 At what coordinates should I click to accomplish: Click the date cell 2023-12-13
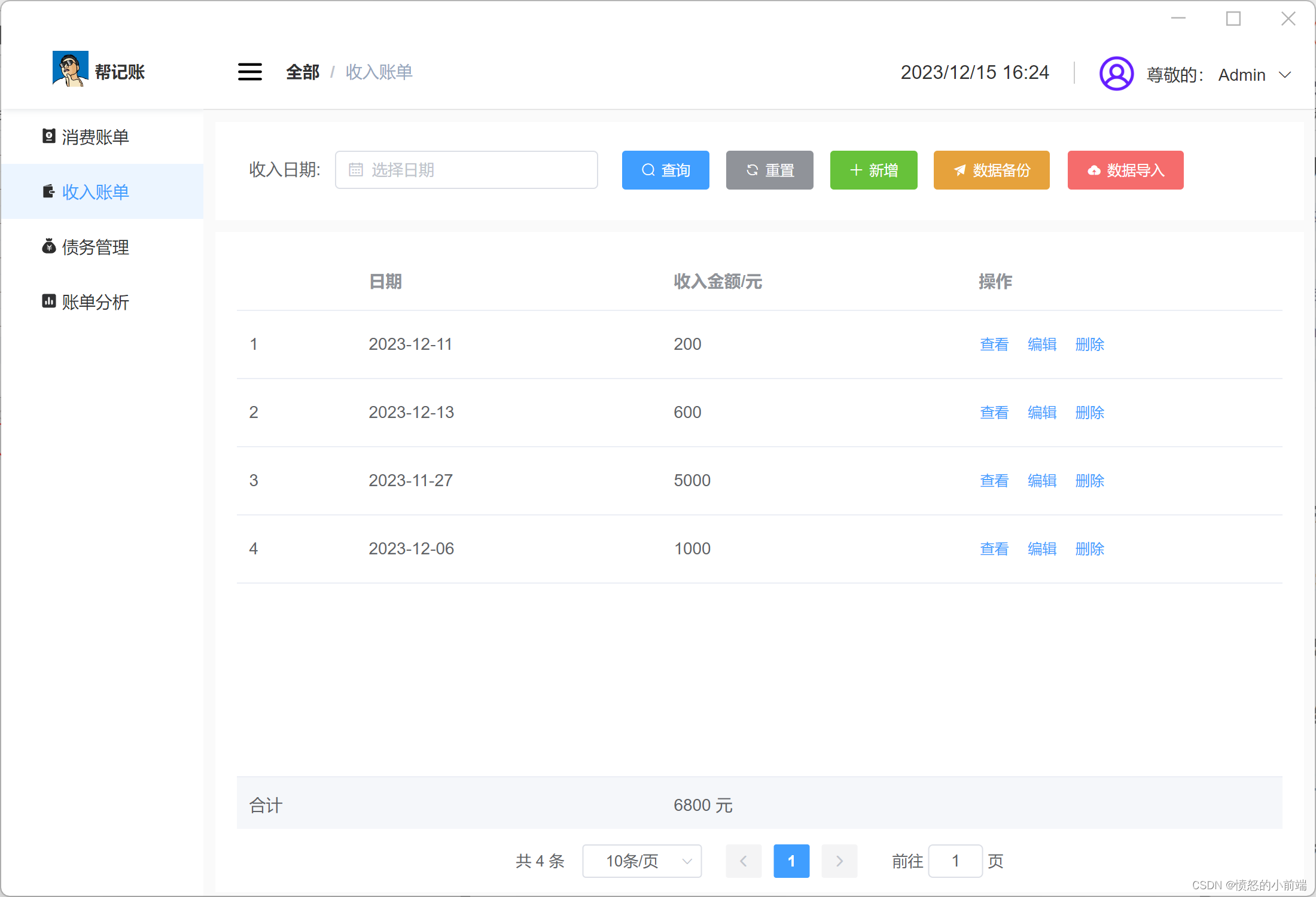[x=412, y=413]
